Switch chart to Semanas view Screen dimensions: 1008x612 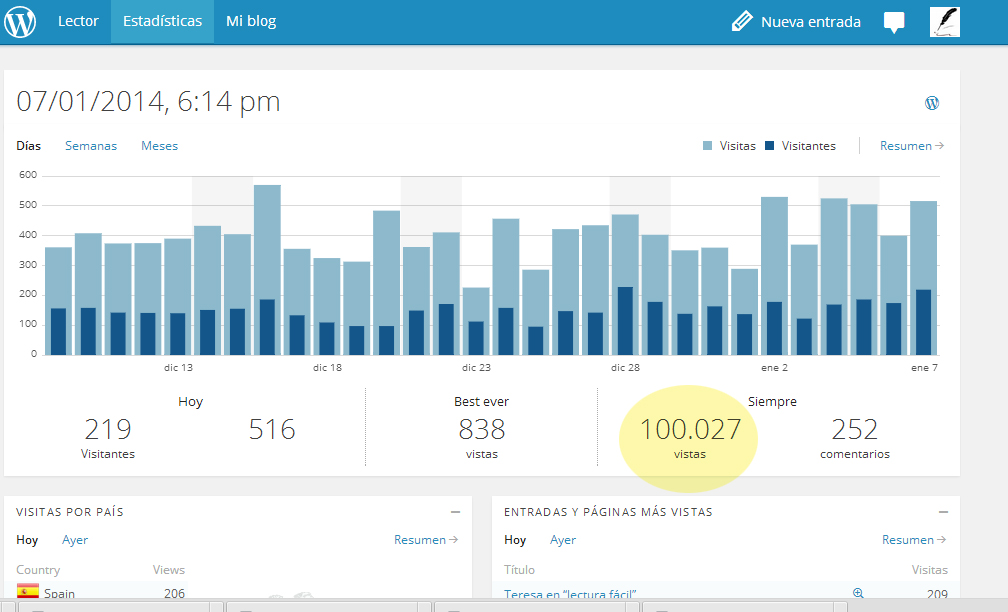[x=91, y=146]
